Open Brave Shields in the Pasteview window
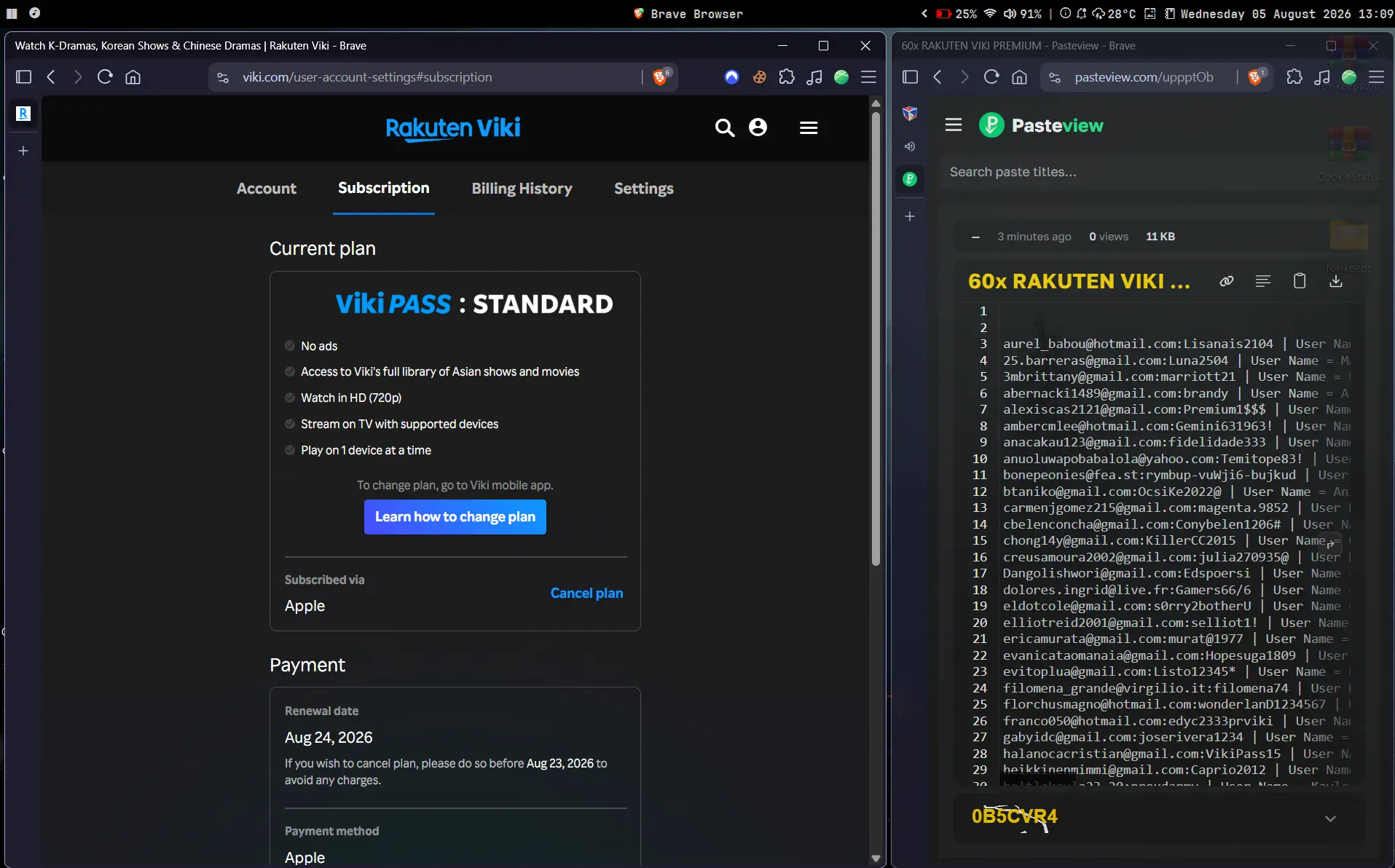1395x868 pixels. [x=1257, y=76]
